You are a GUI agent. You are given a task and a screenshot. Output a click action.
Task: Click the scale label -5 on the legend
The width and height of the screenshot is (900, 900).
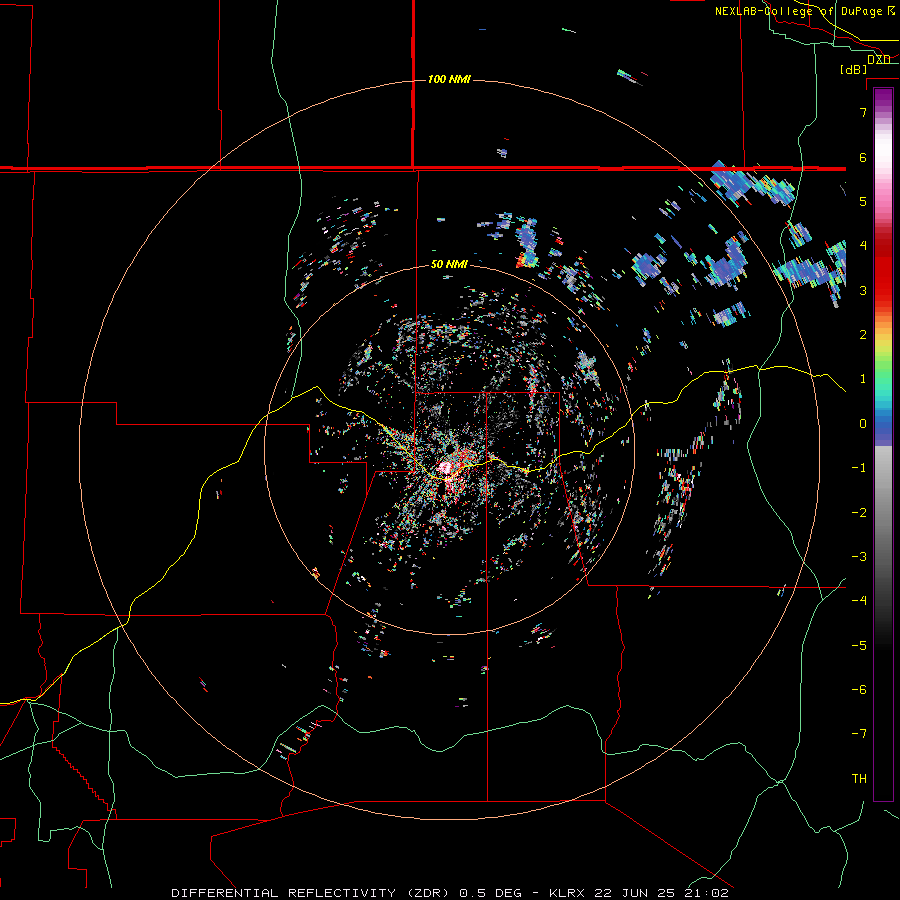859,645
